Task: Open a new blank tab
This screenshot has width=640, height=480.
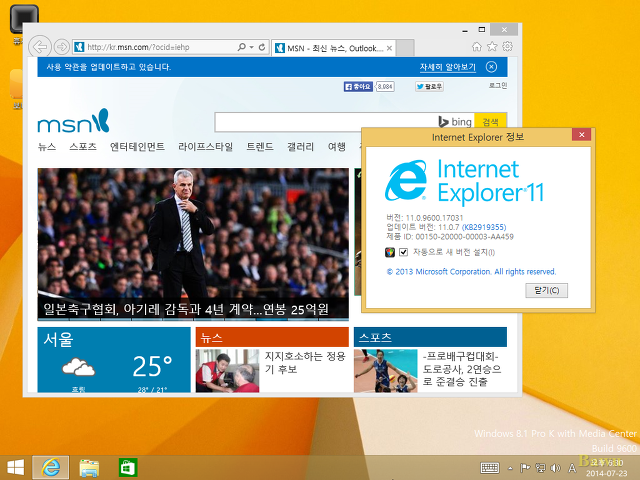Action: [405, 48]
